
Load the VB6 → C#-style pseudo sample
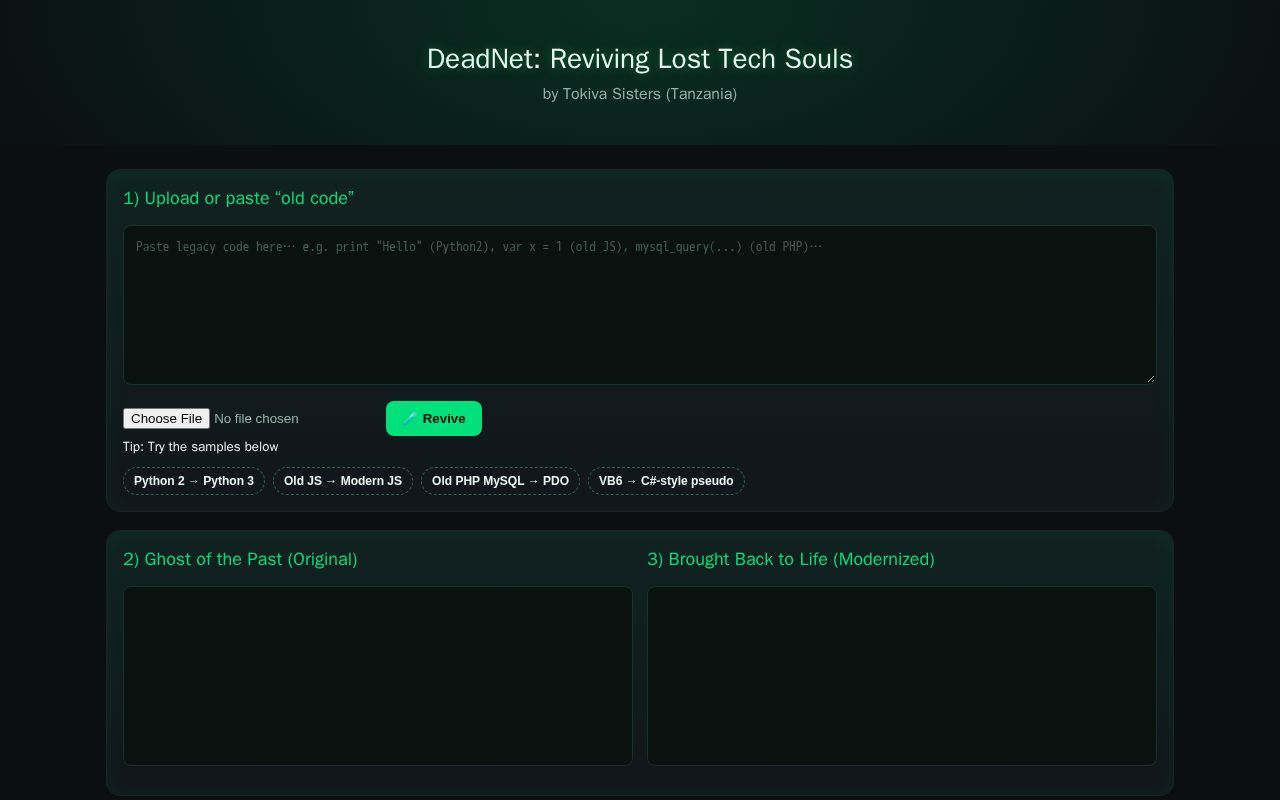point(666,481)
